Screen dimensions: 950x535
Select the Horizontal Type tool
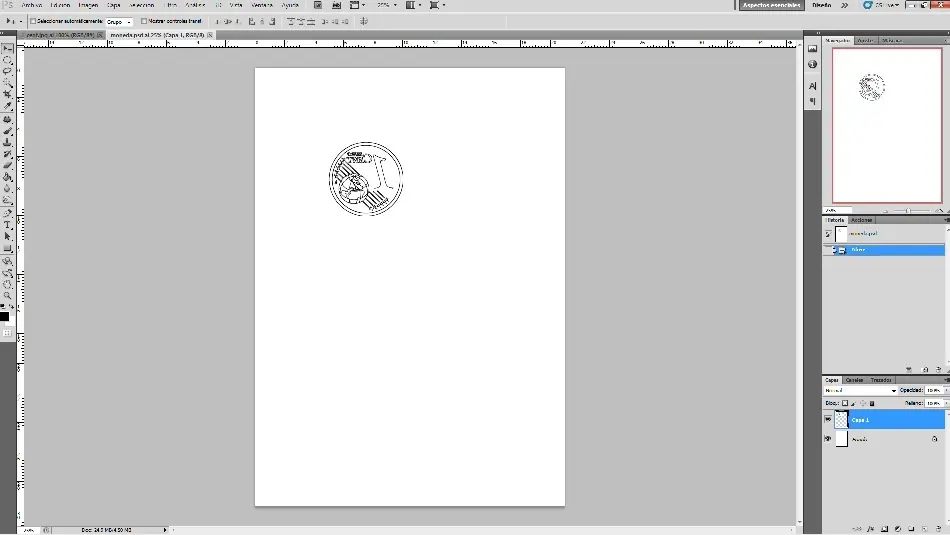(7, 225)
